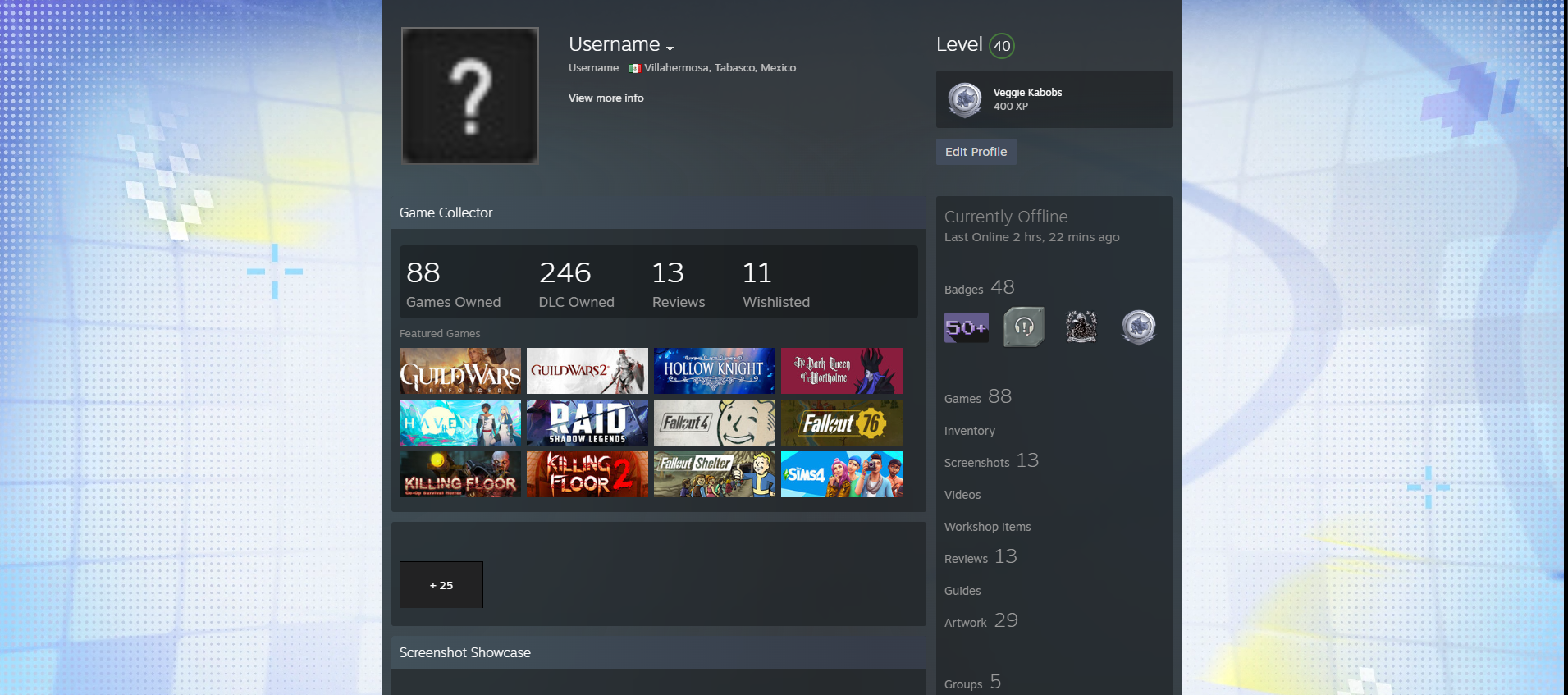Open Reviews 13 in the sidebar
The height and width of the screenshot is (695, 1568).
point(981,557)
